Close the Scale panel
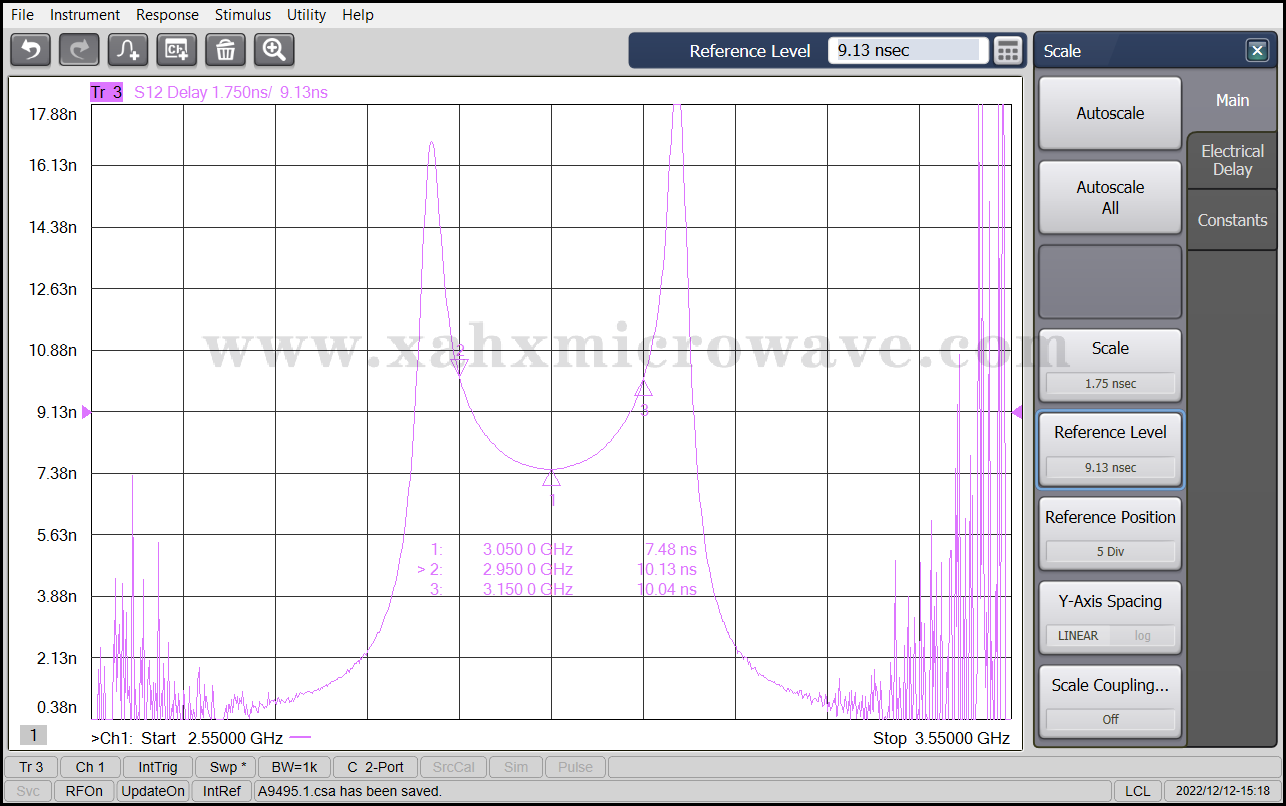 1257,51
